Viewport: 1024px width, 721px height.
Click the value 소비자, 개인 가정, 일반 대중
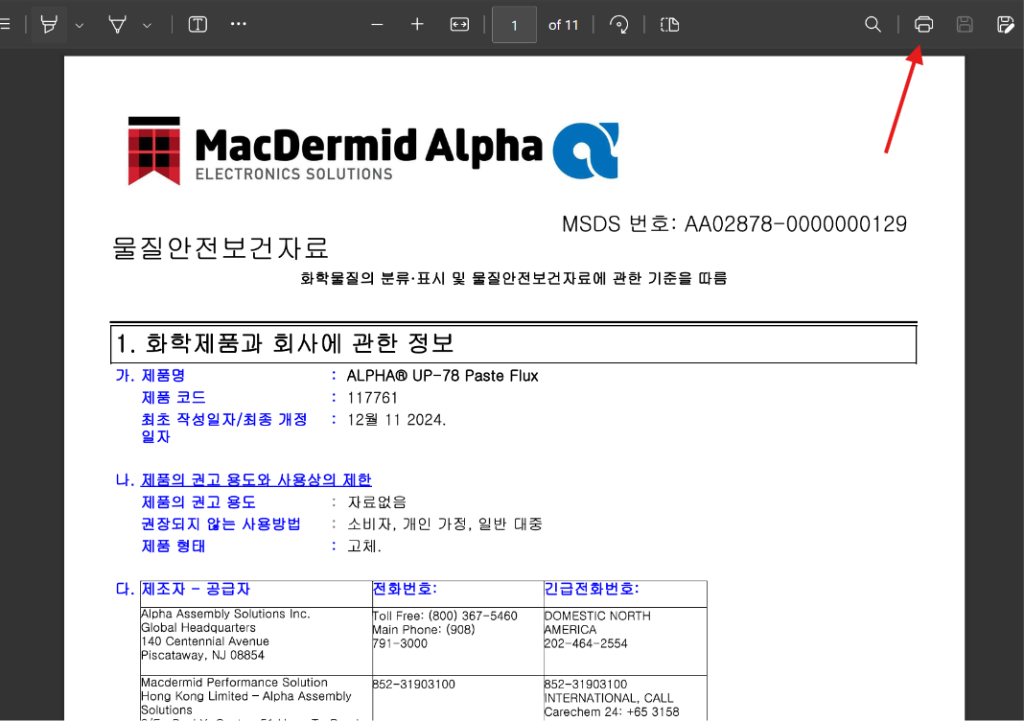445,524
